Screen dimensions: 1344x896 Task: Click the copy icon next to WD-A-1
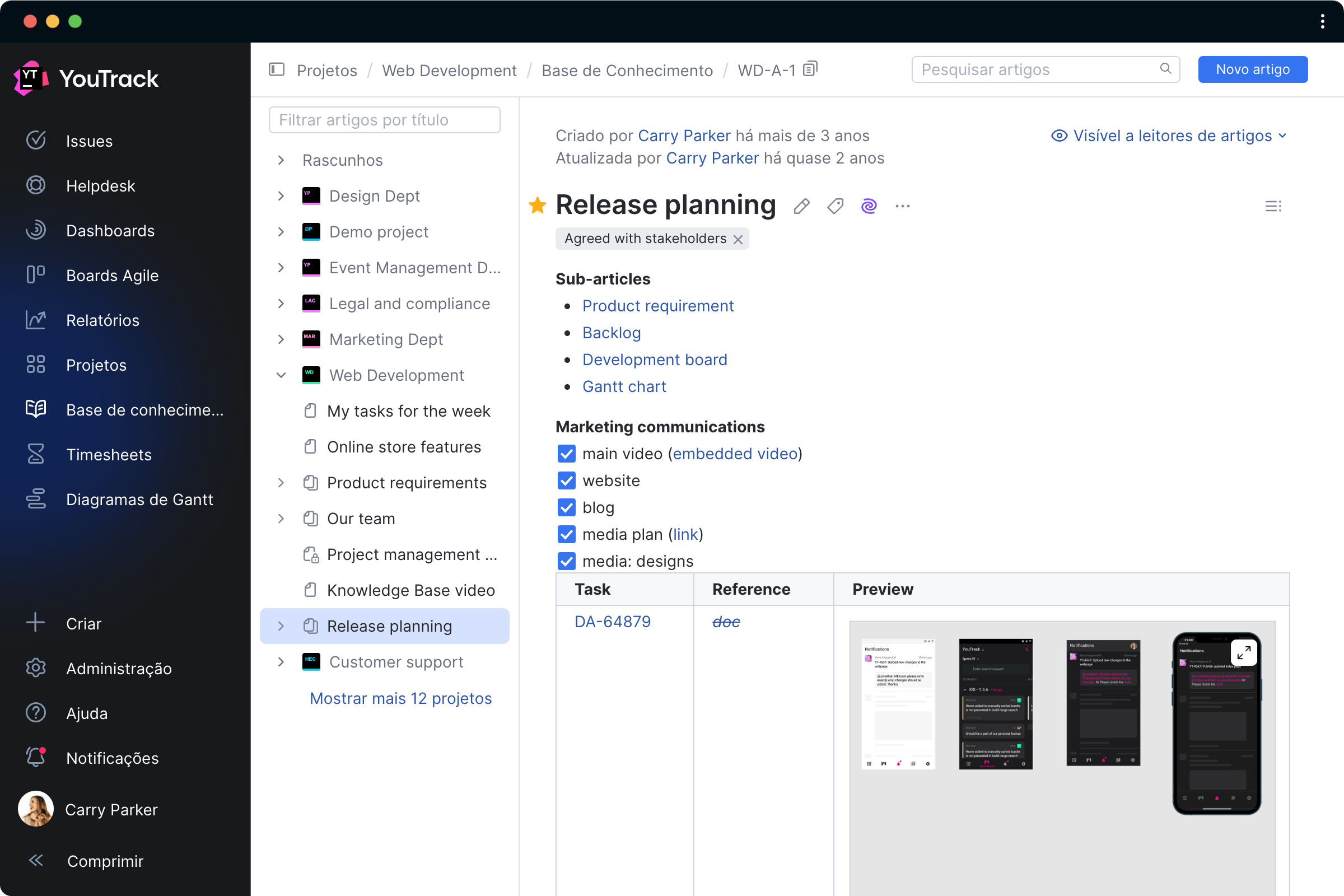point(813,69)
